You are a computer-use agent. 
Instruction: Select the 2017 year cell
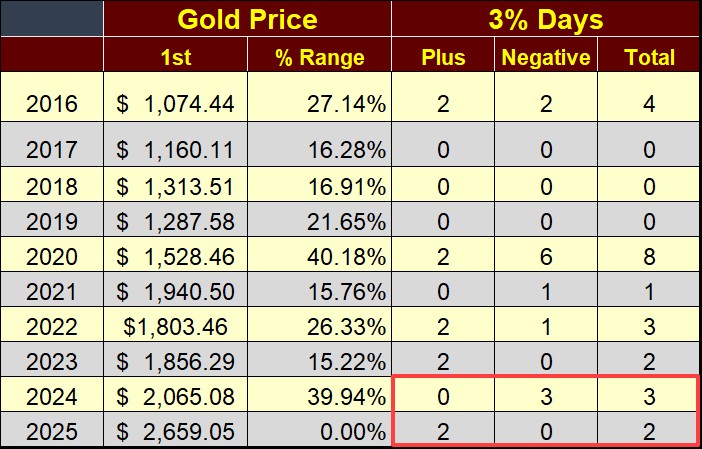point(52,150)
